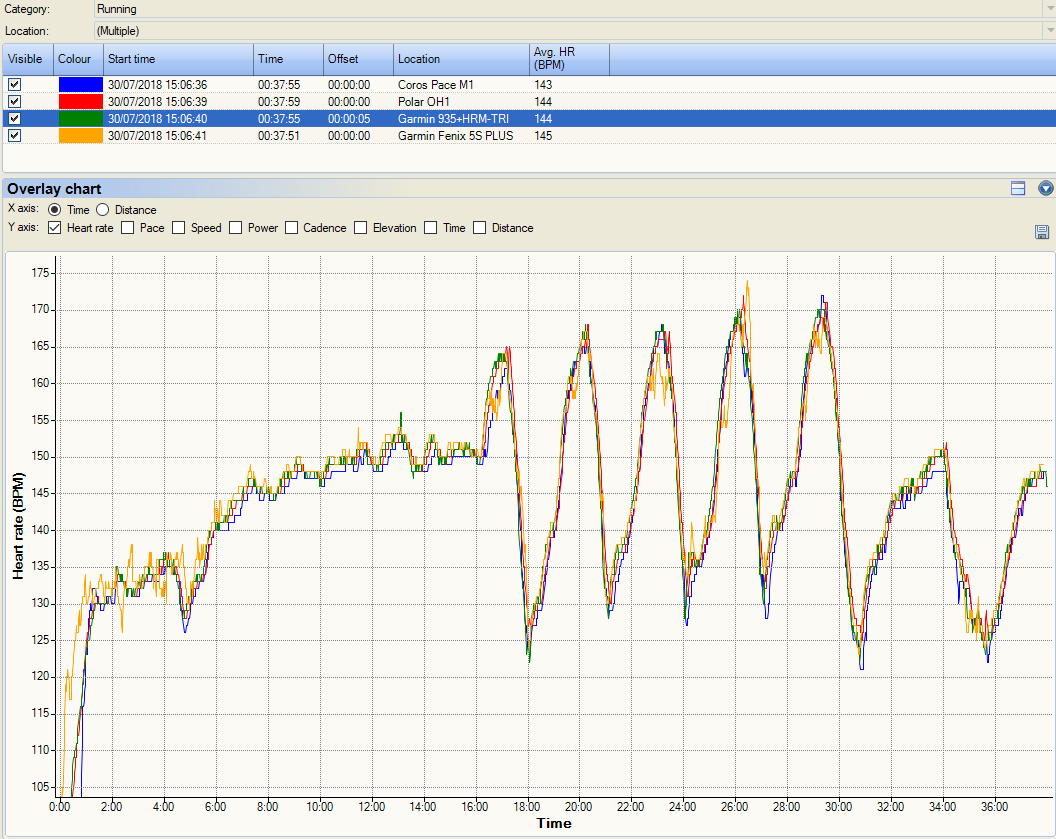
Task: Enable the Speed Y axis checkbox
Action: point(179,228)
